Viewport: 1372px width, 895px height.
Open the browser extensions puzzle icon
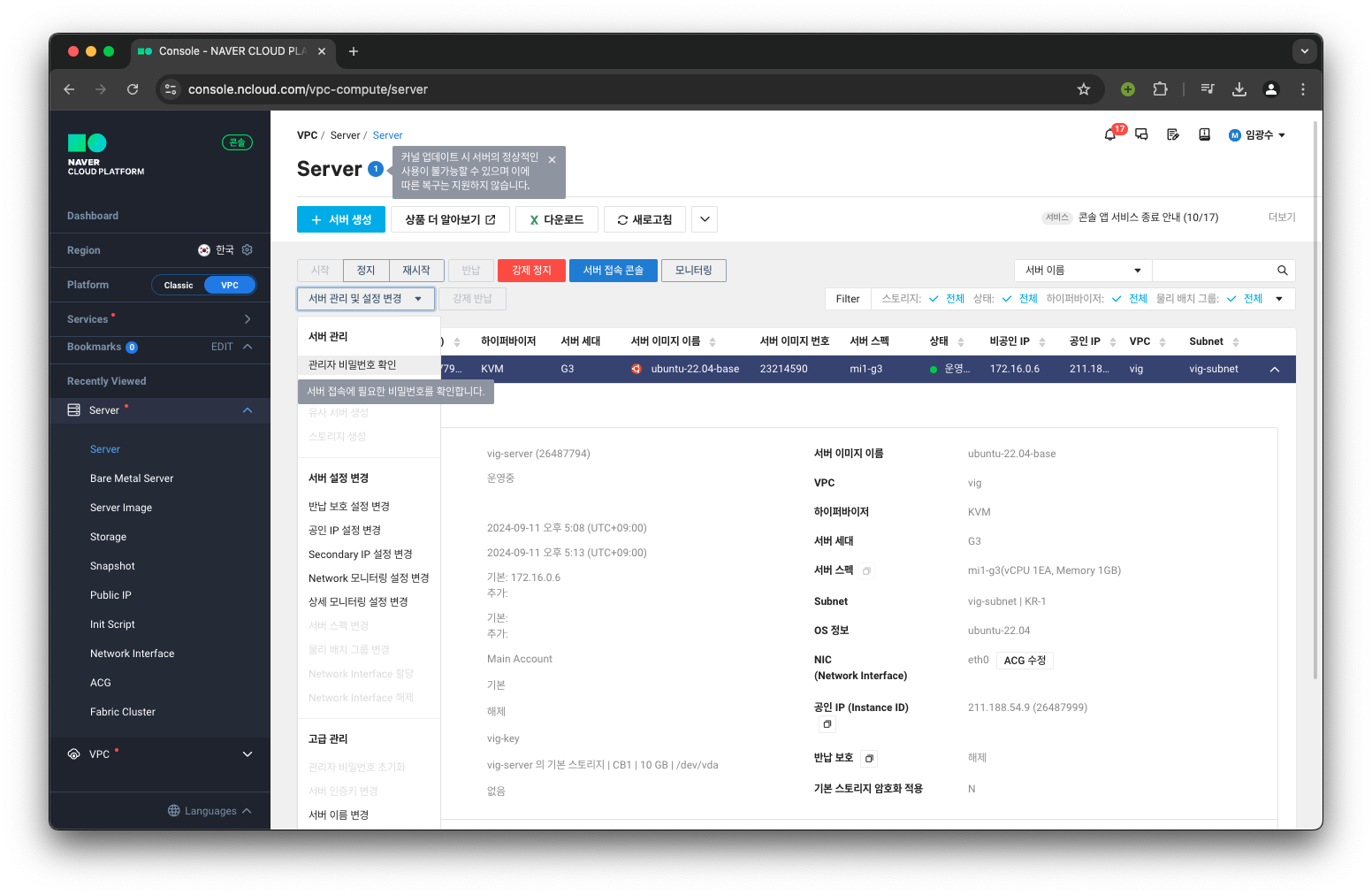(1160, 89)
